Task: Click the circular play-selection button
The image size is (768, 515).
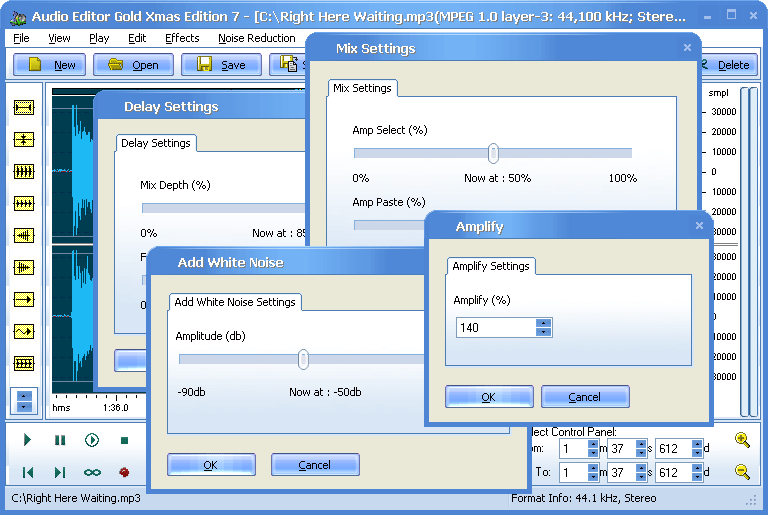Action: (92, 440)
